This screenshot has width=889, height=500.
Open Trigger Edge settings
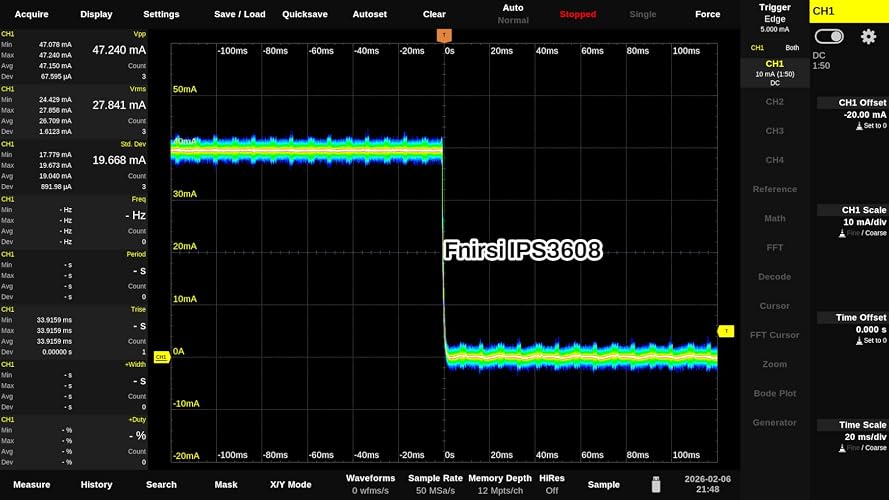[774, 18]
